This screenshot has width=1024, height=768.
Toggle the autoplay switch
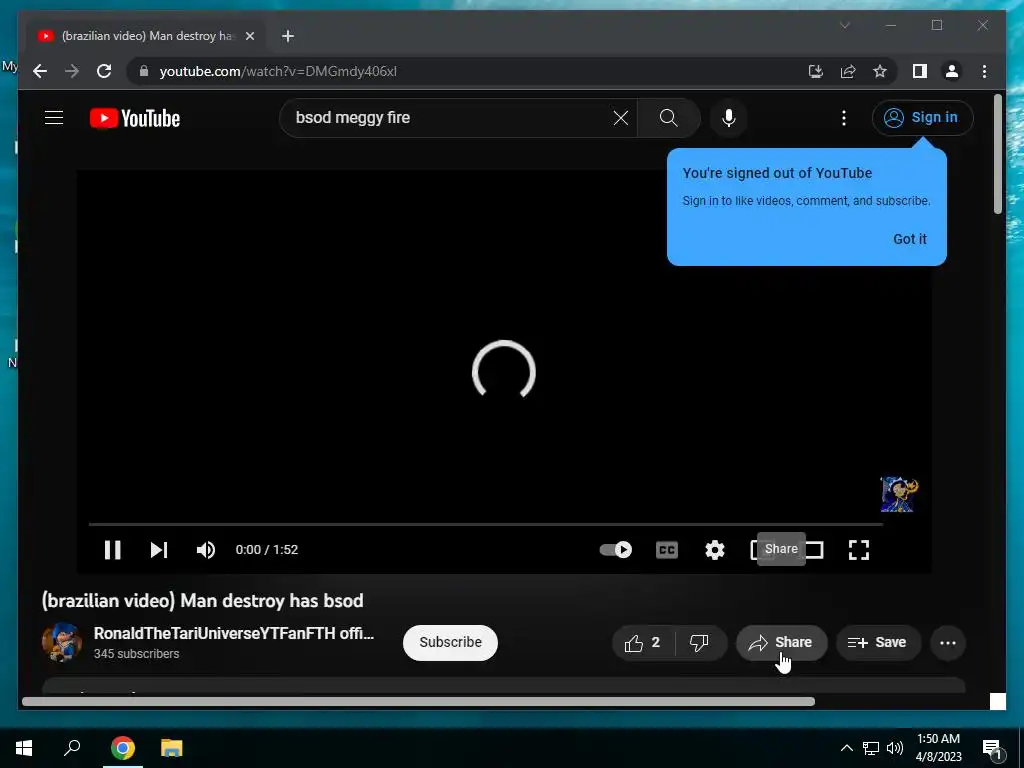point(615,550)
